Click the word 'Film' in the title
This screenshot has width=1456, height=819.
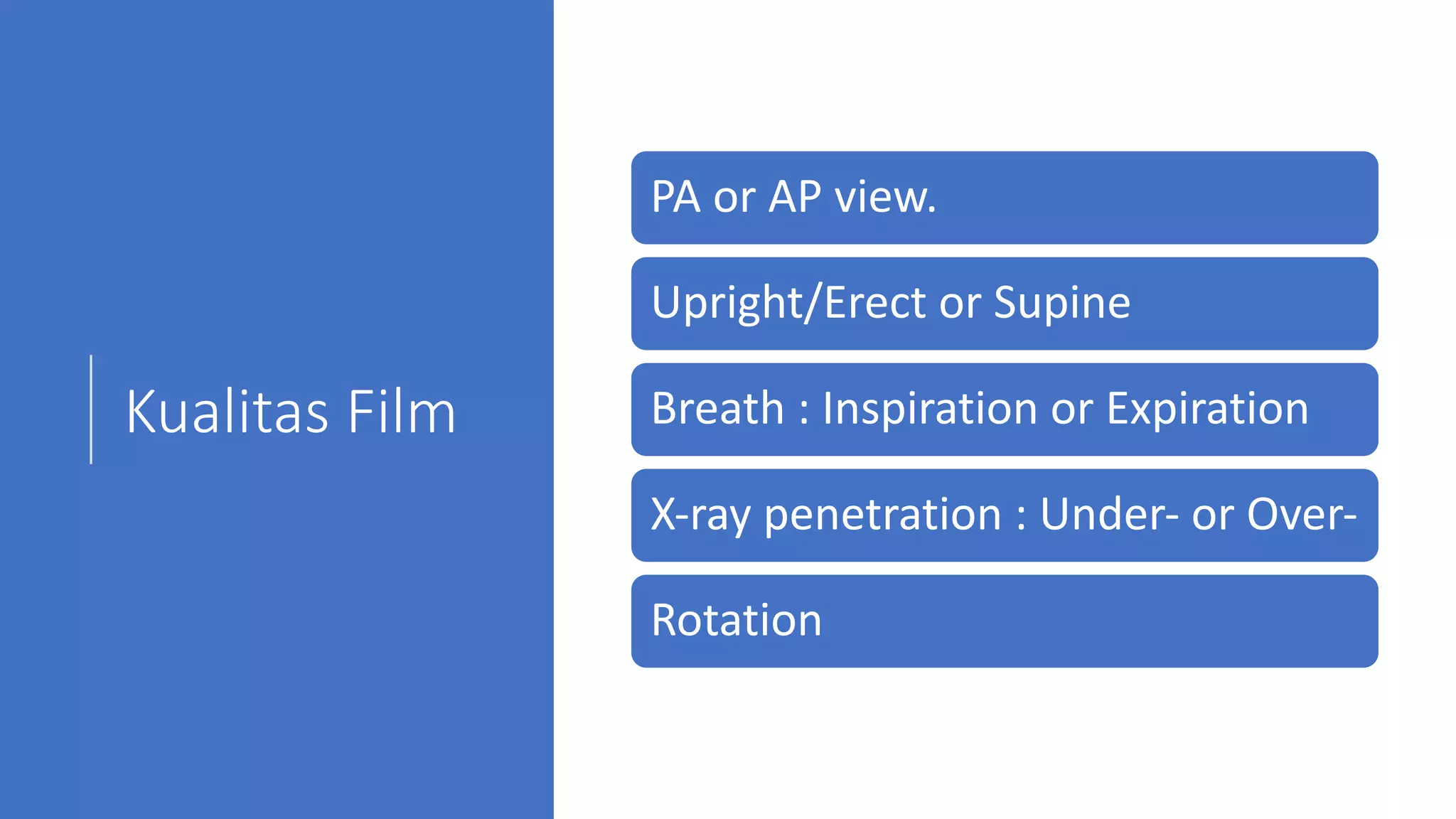tap(402, 411)
